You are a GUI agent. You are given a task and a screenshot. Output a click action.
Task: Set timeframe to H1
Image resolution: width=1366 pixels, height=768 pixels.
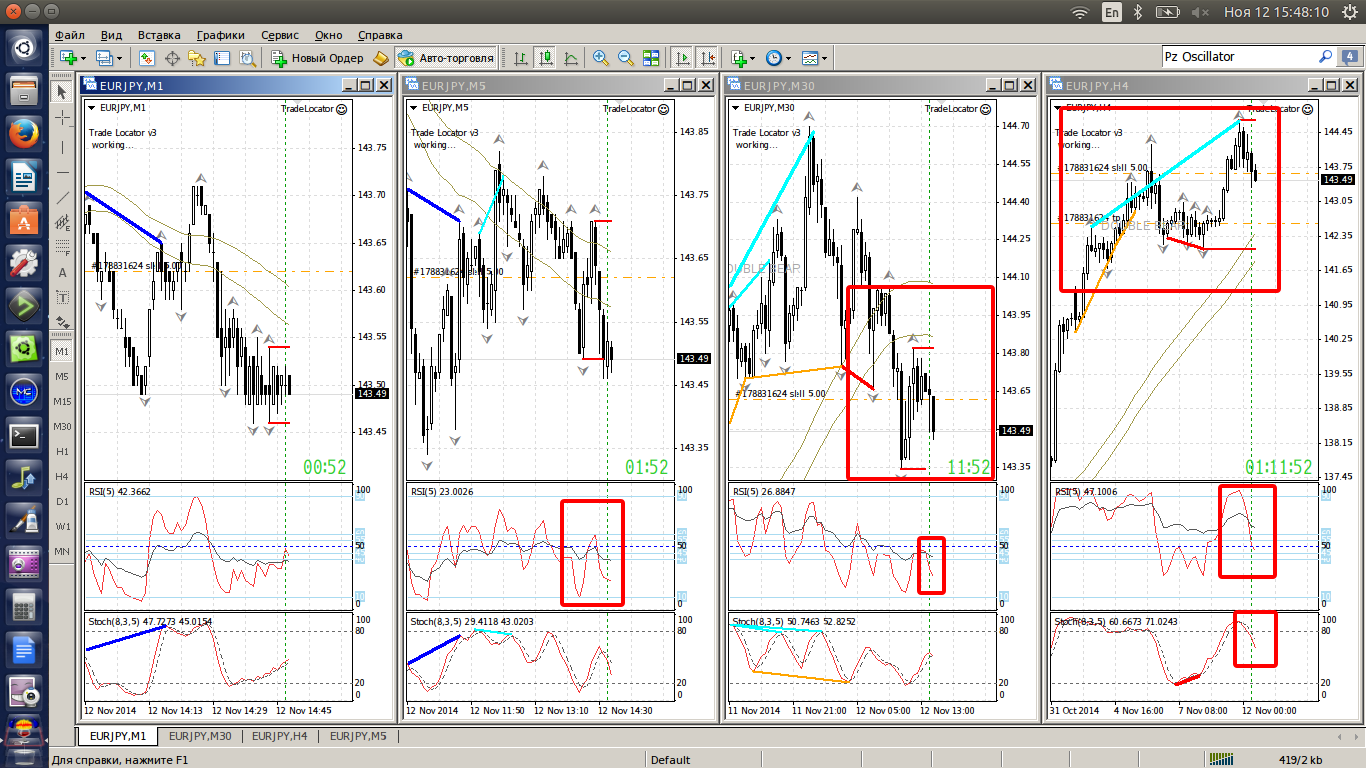tap(62, 452)
